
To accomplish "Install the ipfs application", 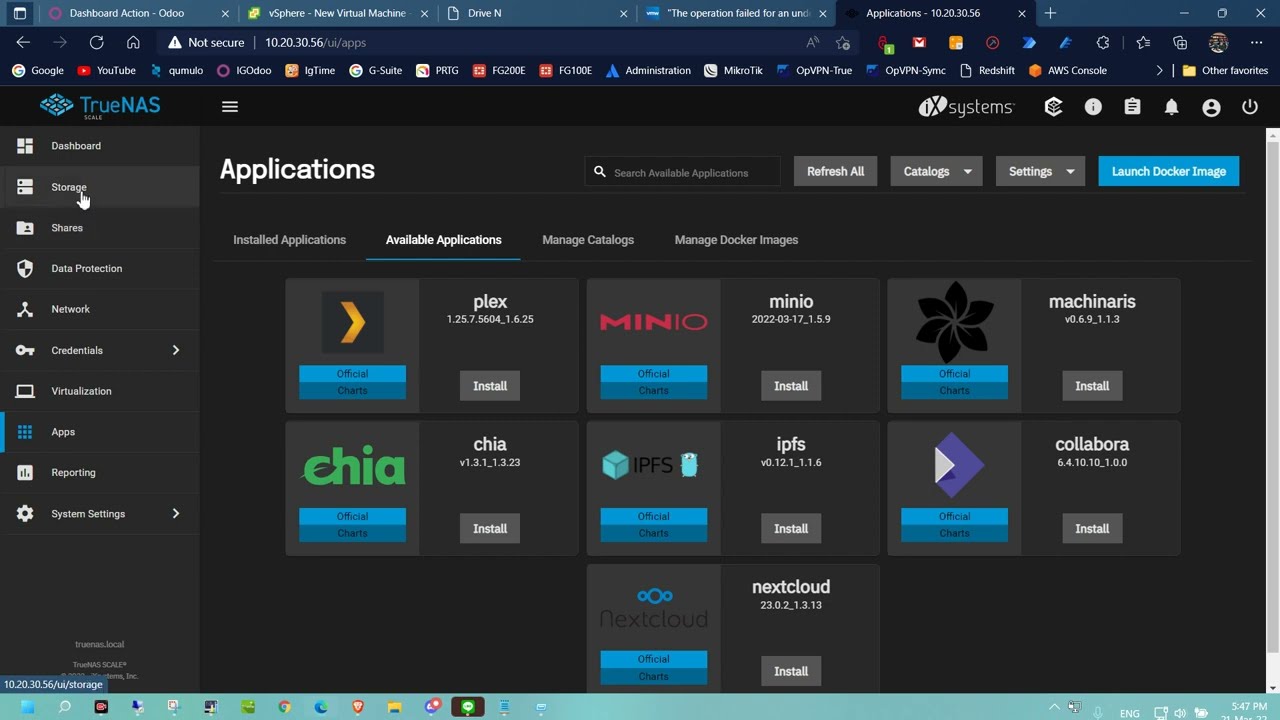I will [x=791, y=529].
